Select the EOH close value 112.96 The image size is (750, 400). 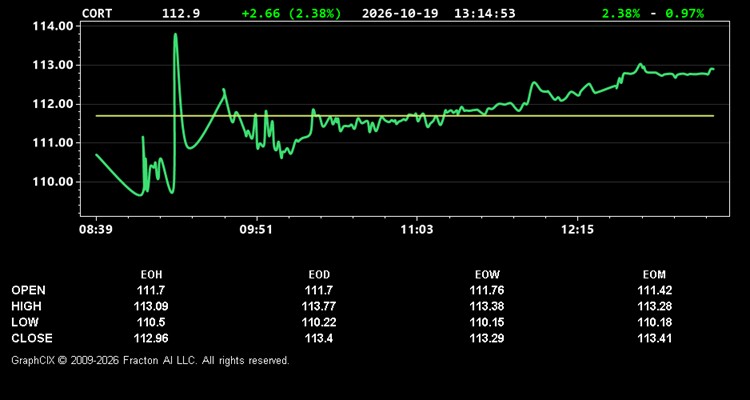(x=151, y=338)
